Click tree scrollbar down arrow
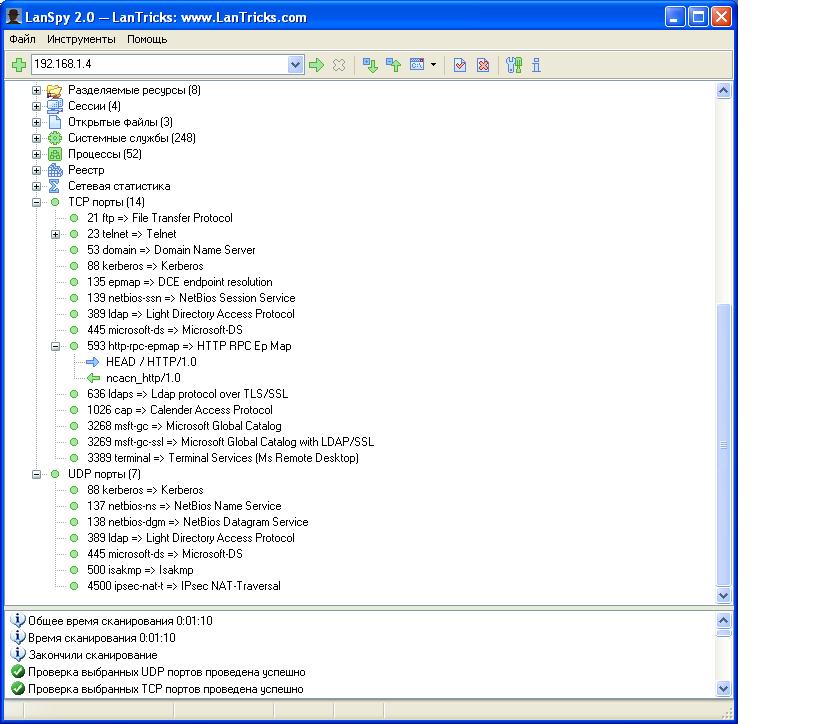 [x=723, y=595]
